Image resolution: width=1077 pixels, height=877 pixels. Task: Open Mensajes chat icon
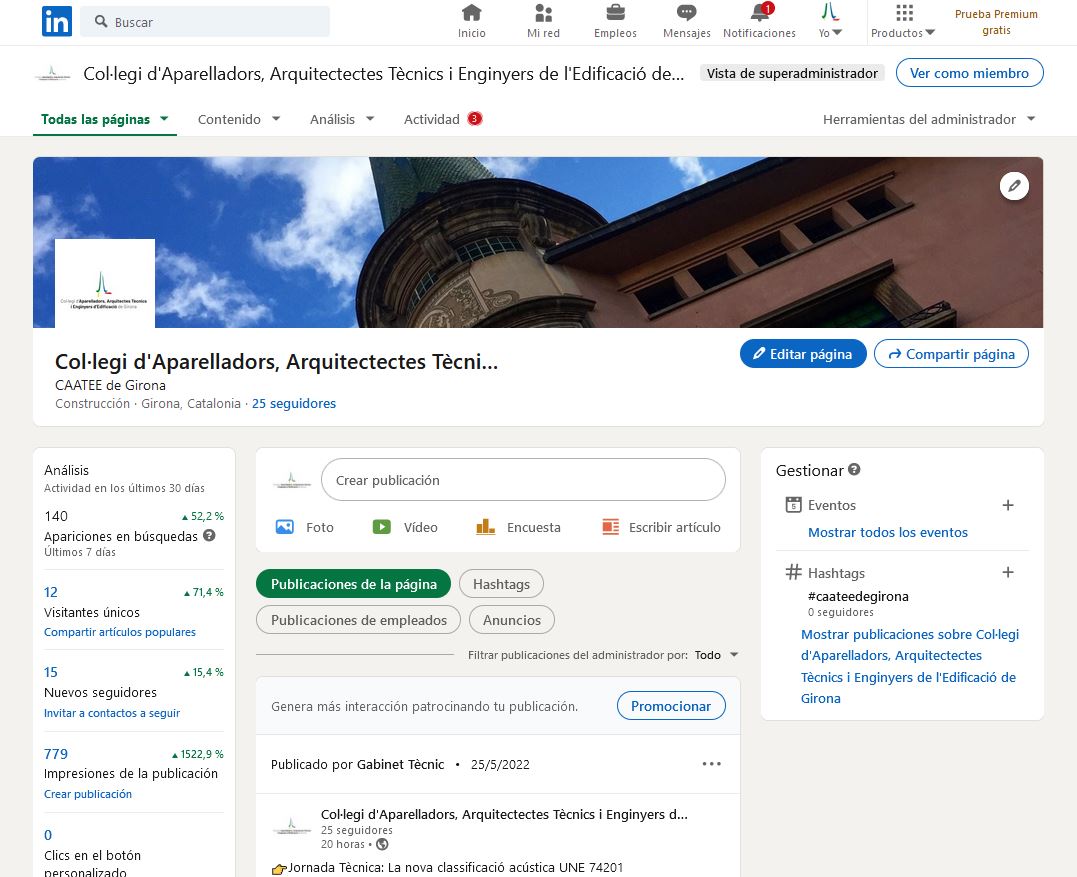(x=686, y=21)
